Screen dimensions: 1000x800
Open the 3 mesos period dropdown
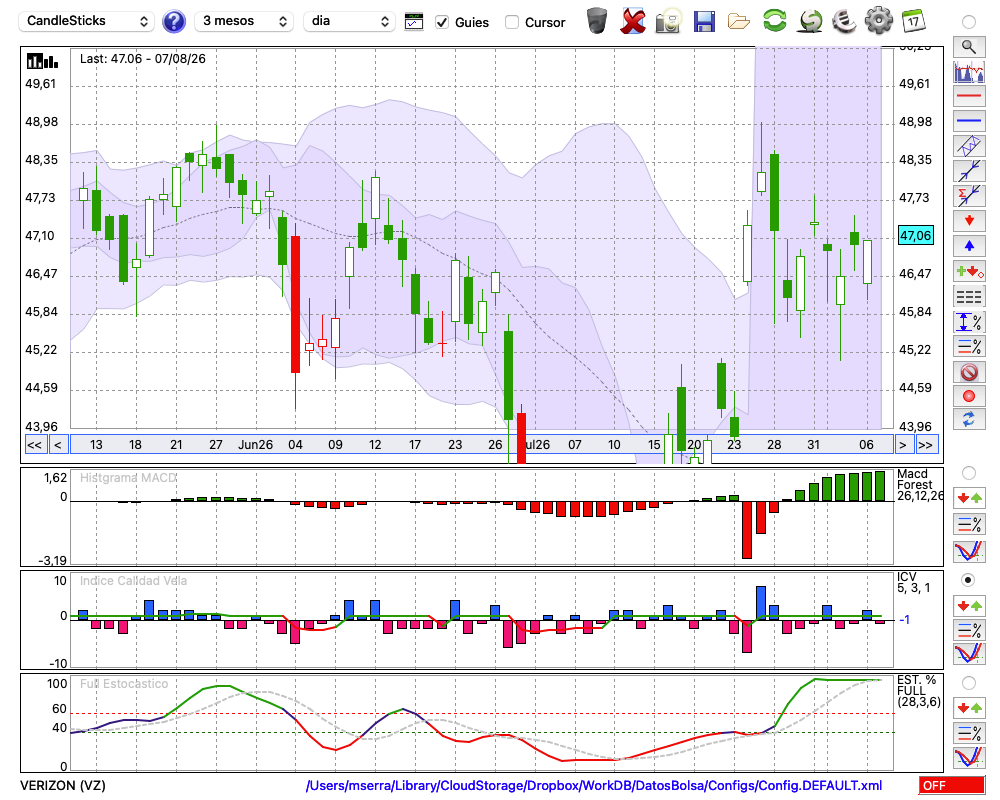click(x=244, y=21)
